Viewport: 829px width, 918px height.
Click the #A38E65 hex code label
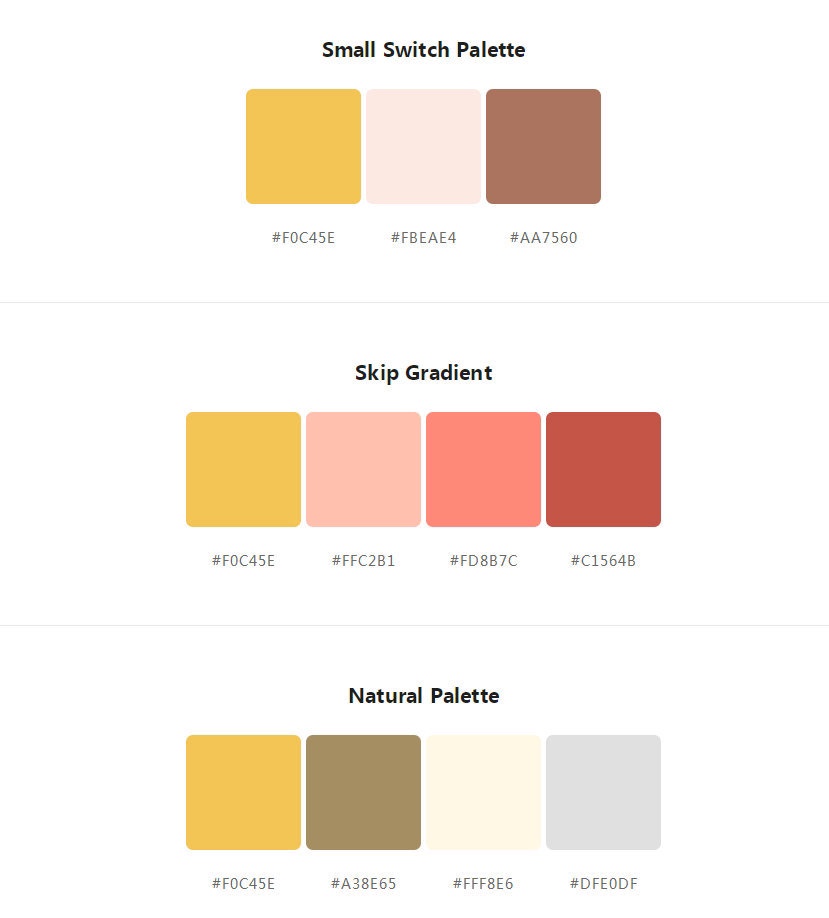click(x=364, y=883)
